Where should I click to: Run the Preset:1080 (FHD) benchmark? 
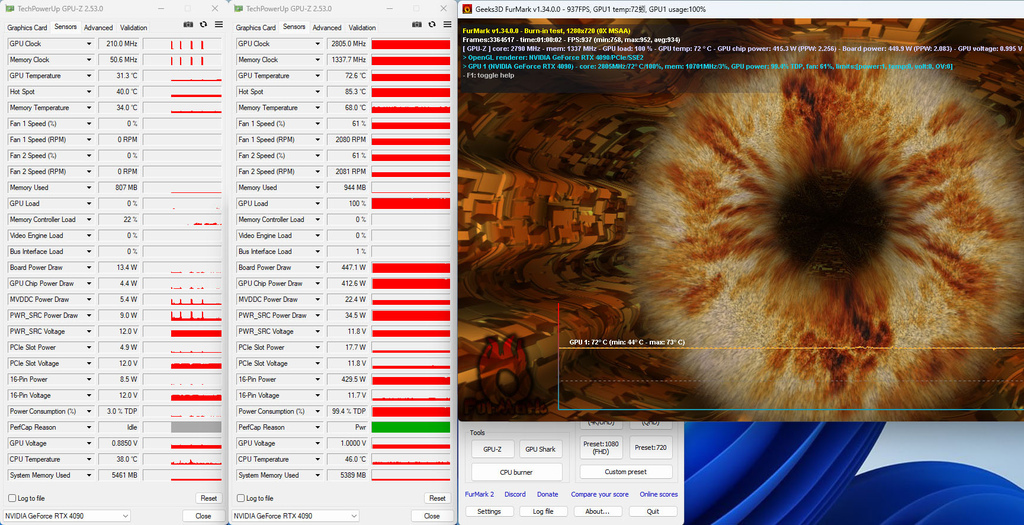point(601,448)
